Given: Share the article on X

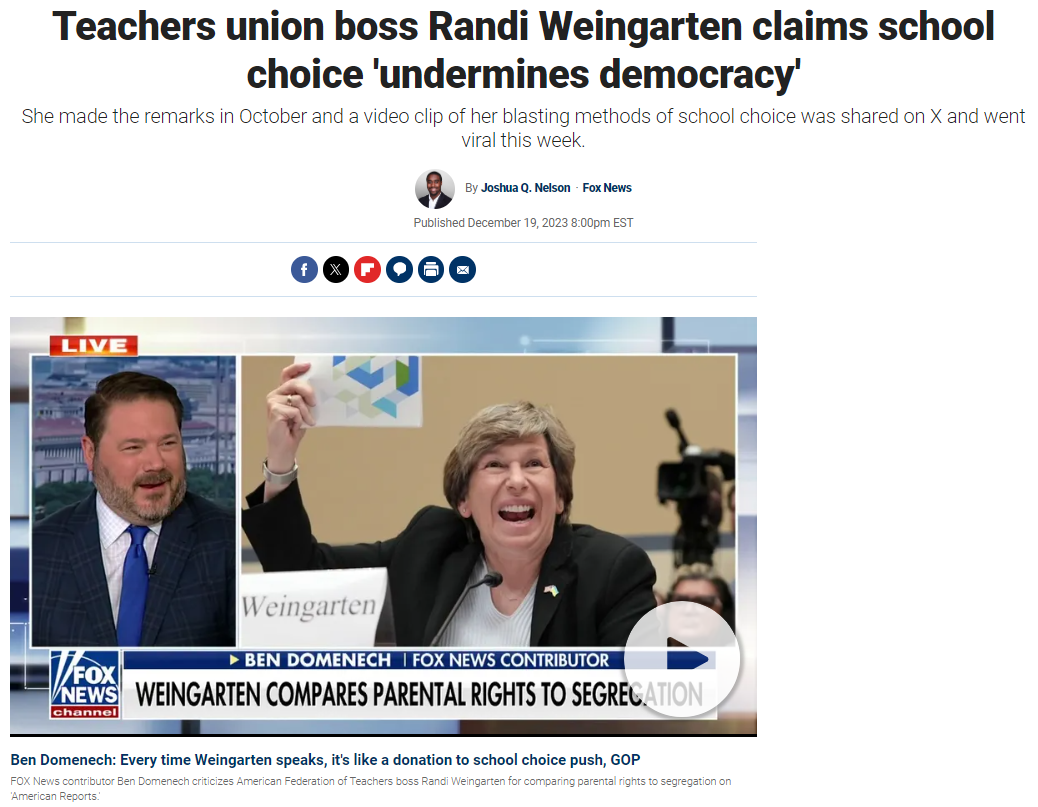Looking at the screenshot, I should pos(336,269).
